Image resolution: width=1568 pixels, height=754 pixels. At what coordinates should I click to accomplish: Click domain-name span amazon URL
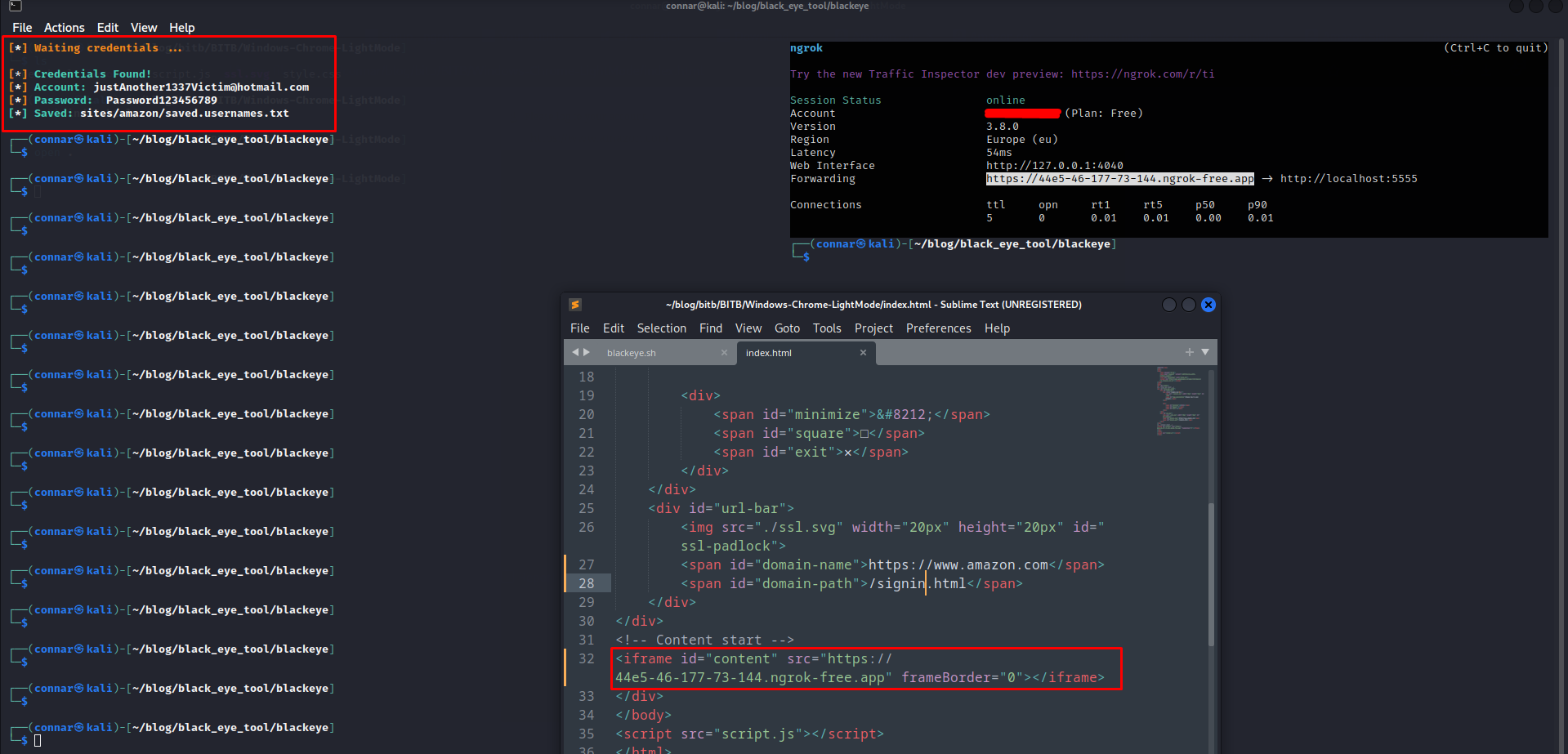[958, 565]
